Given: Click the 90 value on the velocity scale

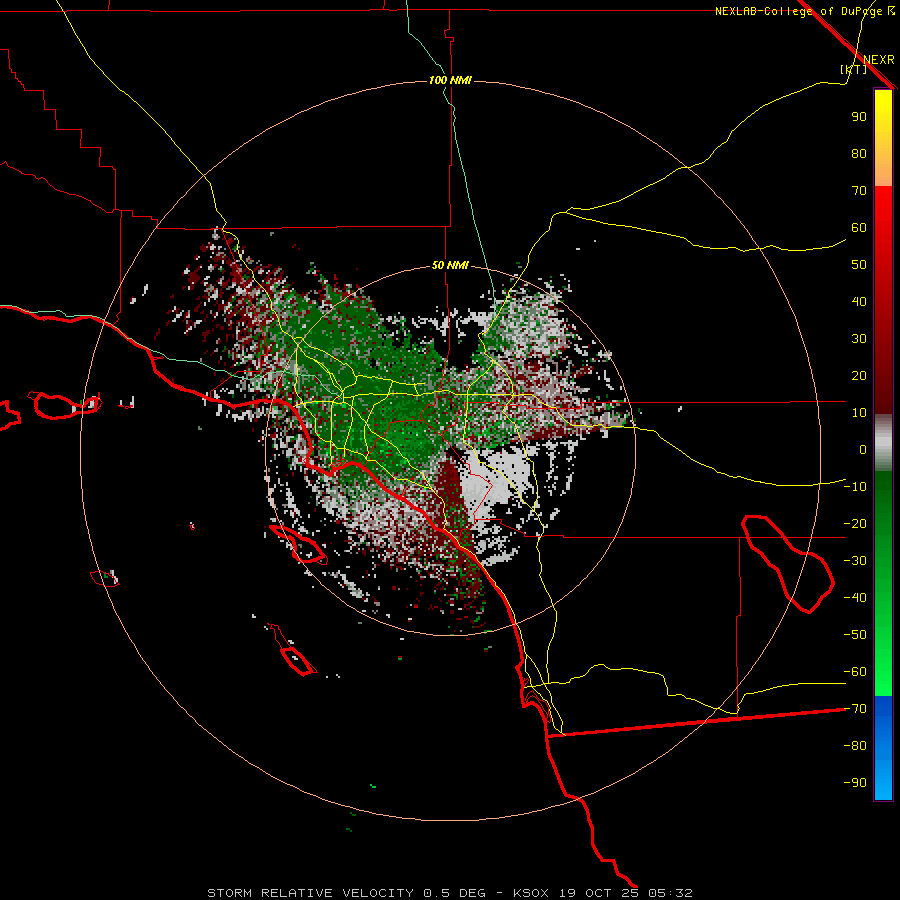Looking at the screenshot, I should point(859,117).
